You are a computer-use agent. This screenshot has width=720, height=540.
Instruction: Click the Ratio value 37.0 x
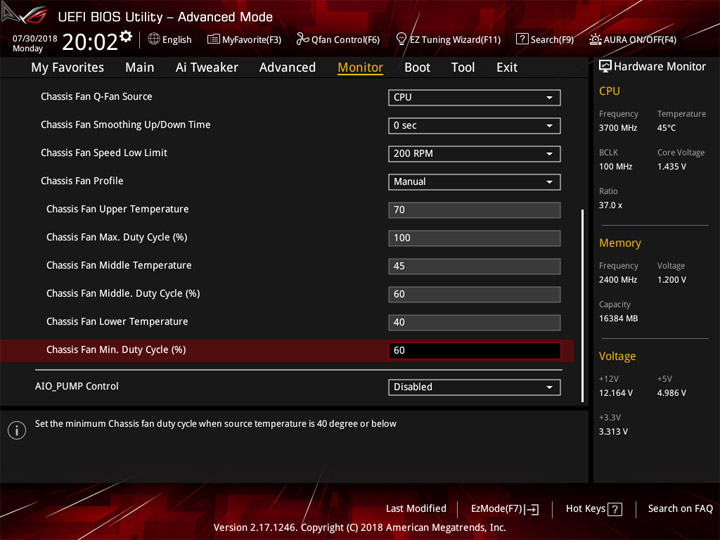coord(611,205)
